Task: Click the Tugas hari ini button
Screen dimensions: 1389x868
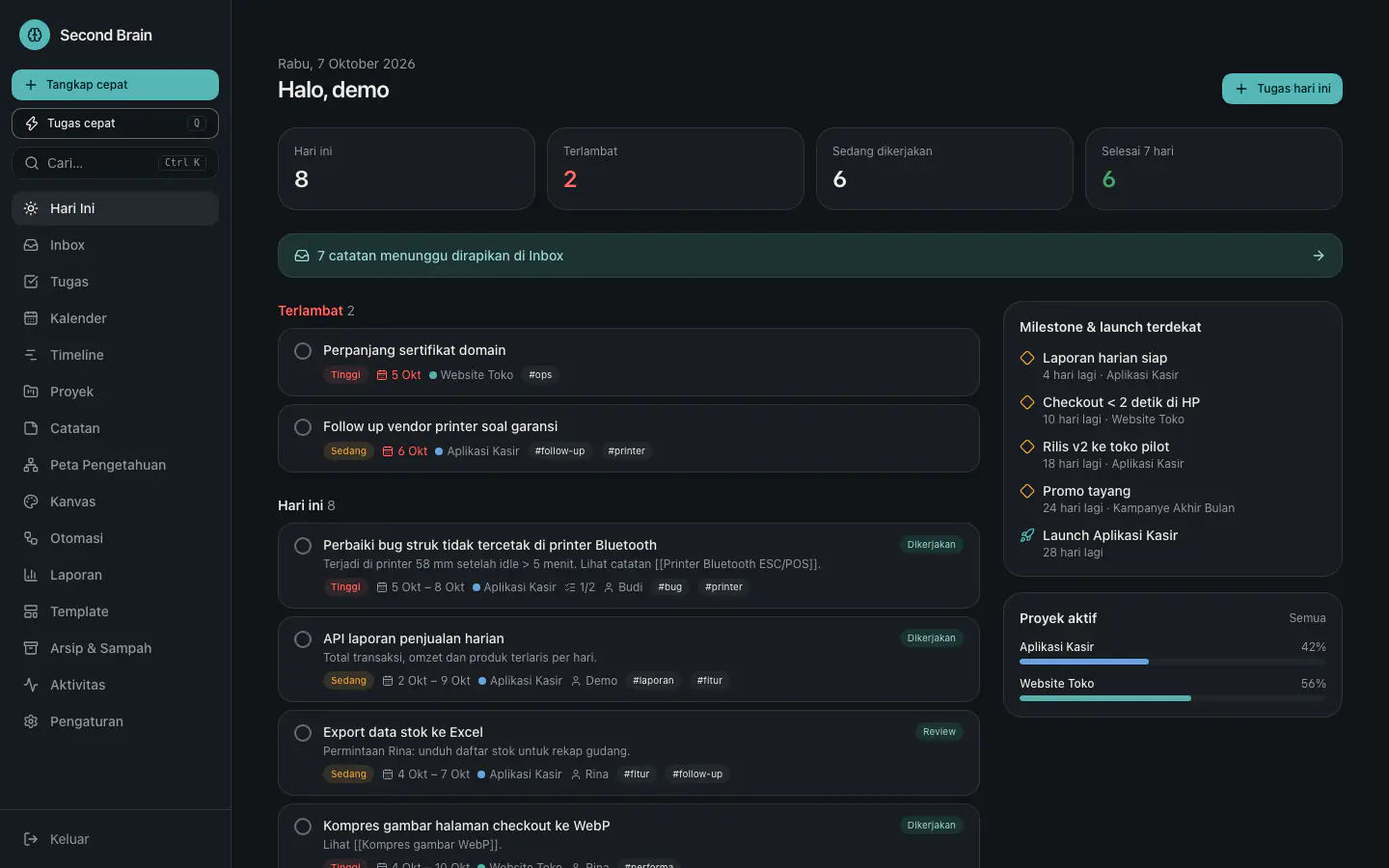Action: pos(1282,89)
